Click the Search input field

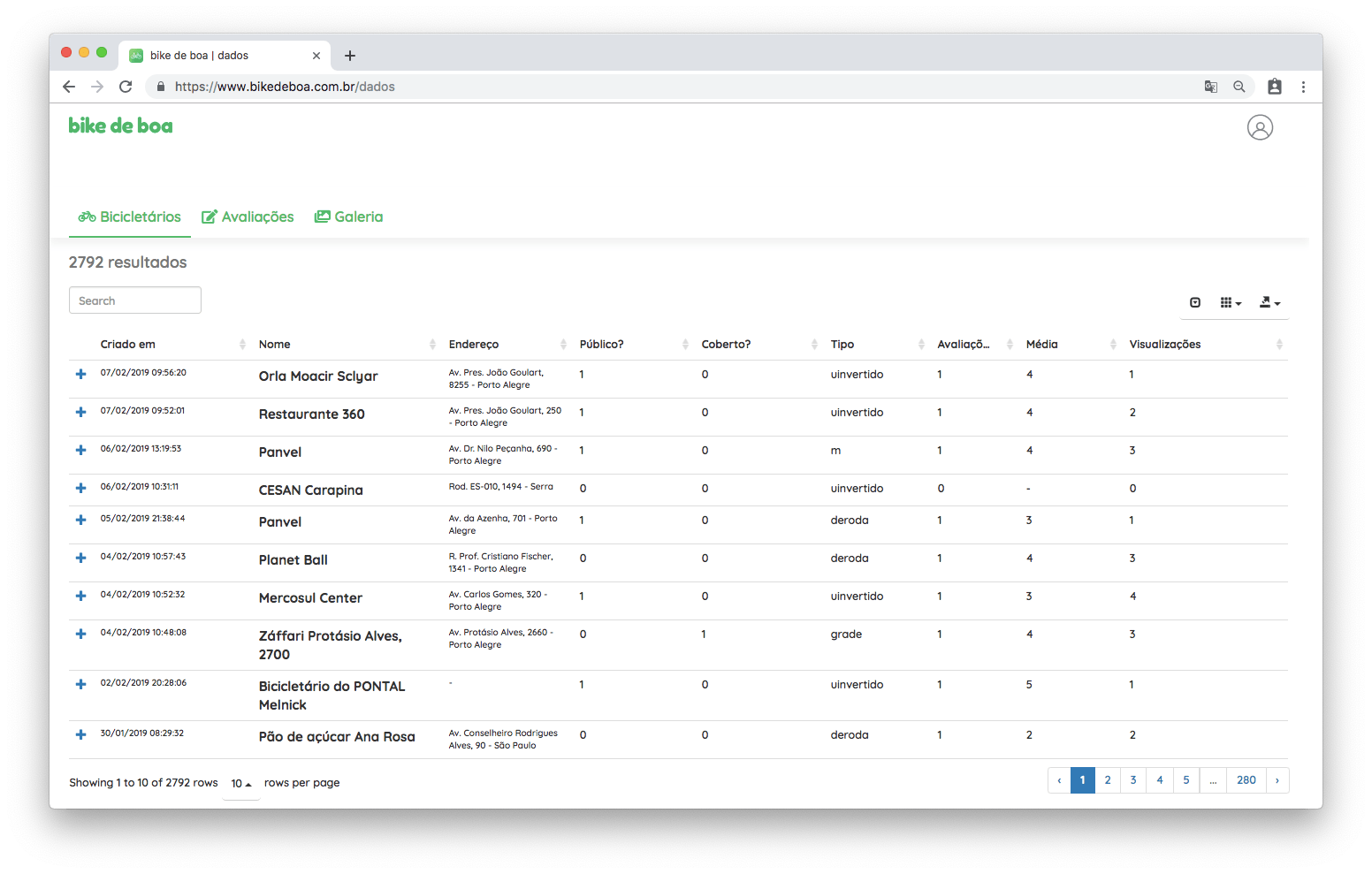(135, 300)
